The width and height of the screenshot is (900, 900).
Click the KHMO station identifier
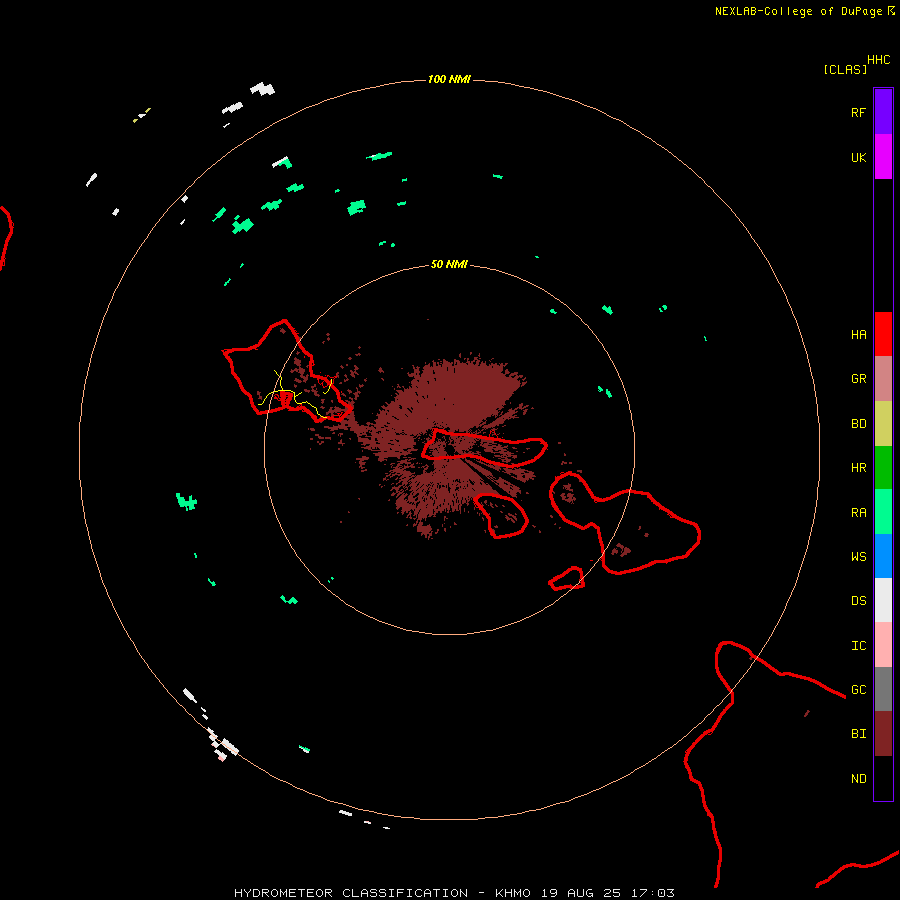(513, 893)
